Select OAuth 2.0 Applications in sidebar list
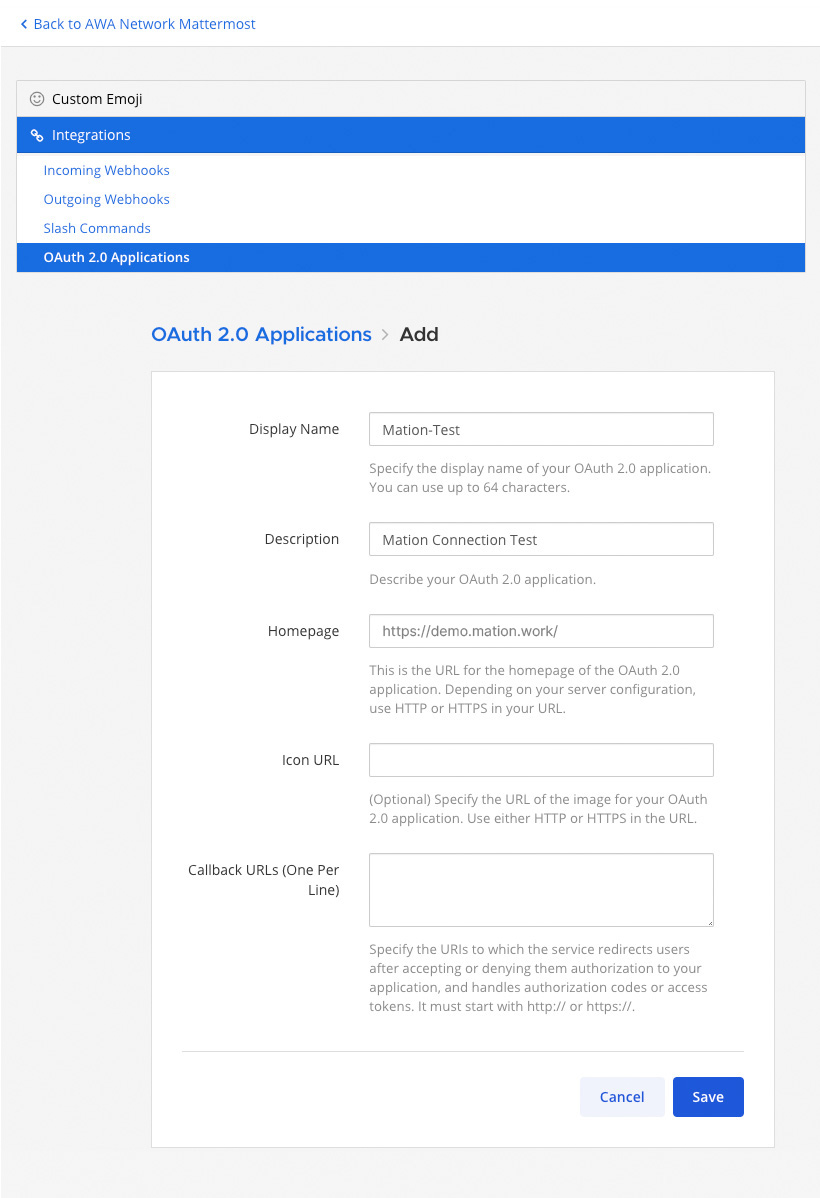Image resolution: width=820 pixels, height=1198 pixels. click(410, 257)
